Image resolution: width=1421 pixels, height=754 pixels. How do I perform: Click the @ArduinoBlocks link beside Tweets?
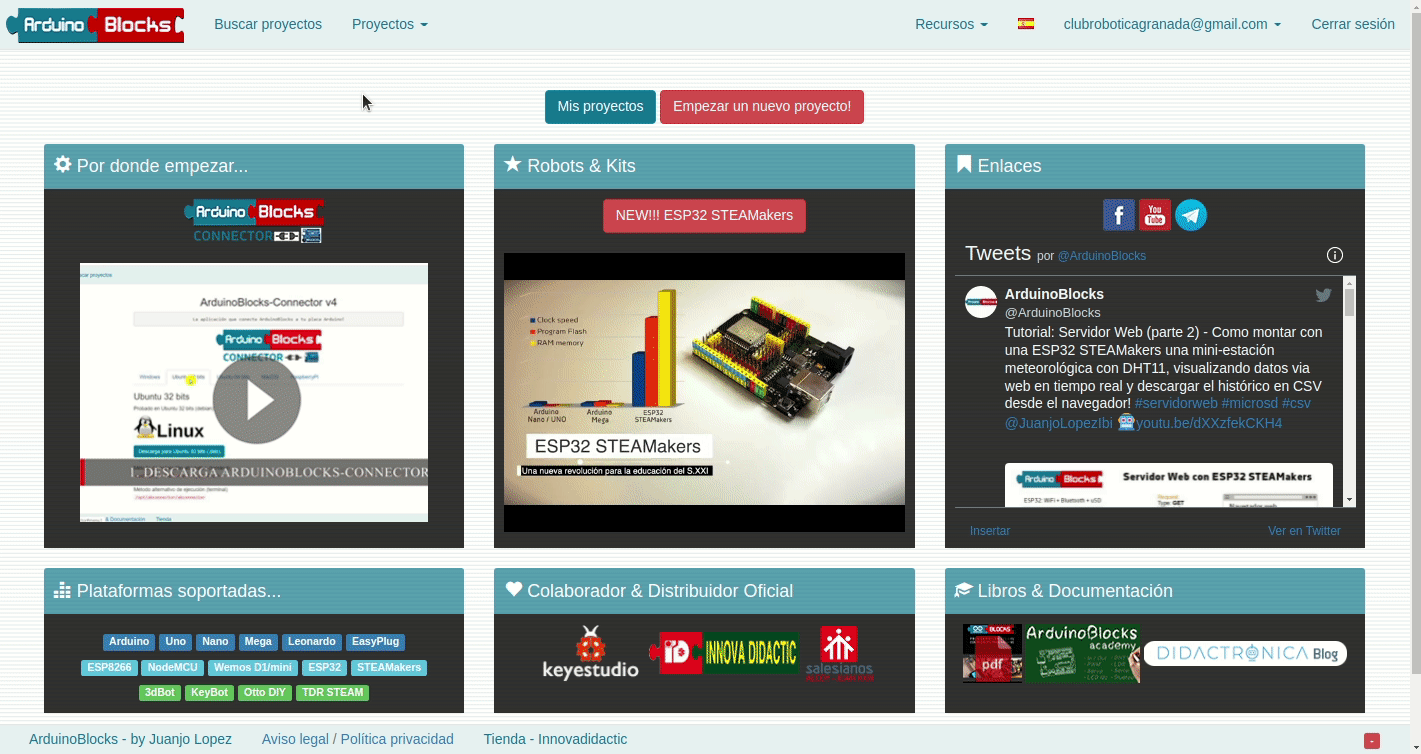tap(1102, 256)
